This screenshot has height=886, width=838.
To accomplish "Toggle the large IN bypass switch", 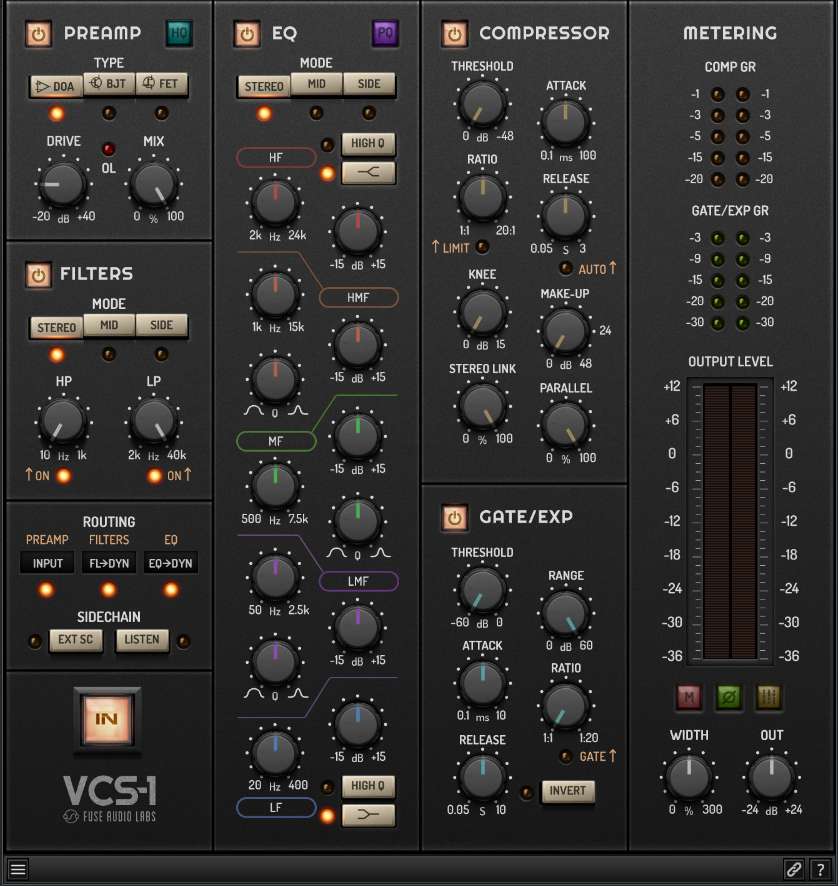I will pos(107,717).
